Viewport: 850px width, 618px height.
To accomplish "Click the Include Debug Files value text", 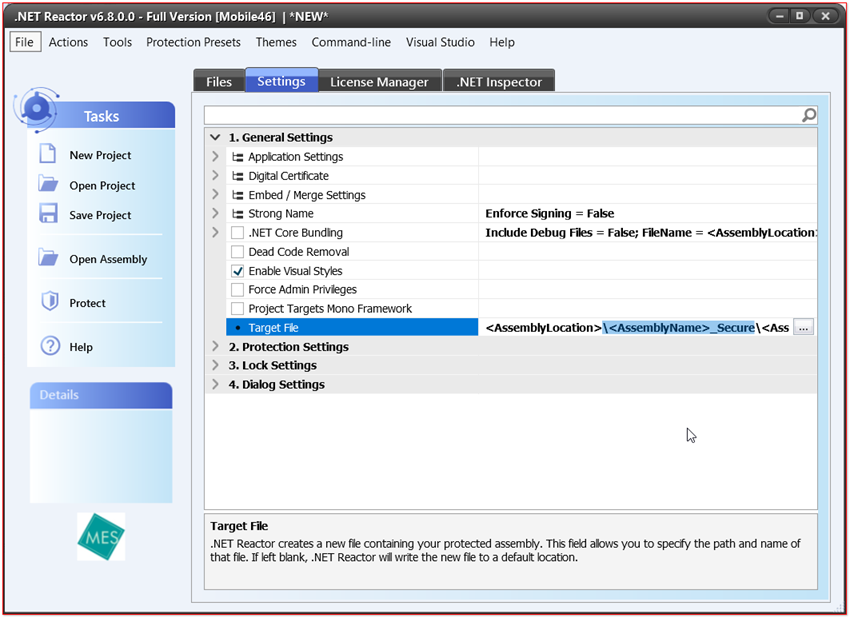I will coord(651,233).
